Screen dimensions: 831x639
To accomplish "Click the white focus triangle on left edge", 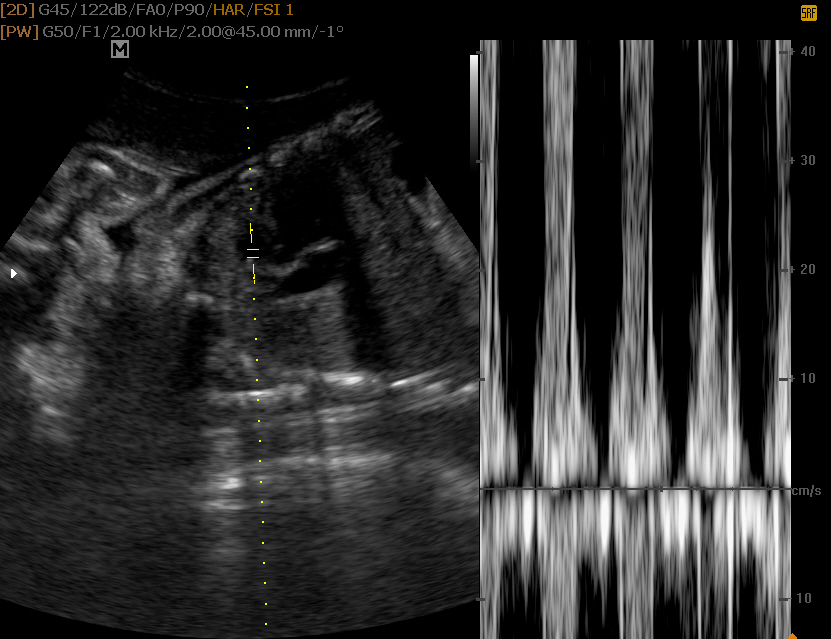I will coord(13,273).
